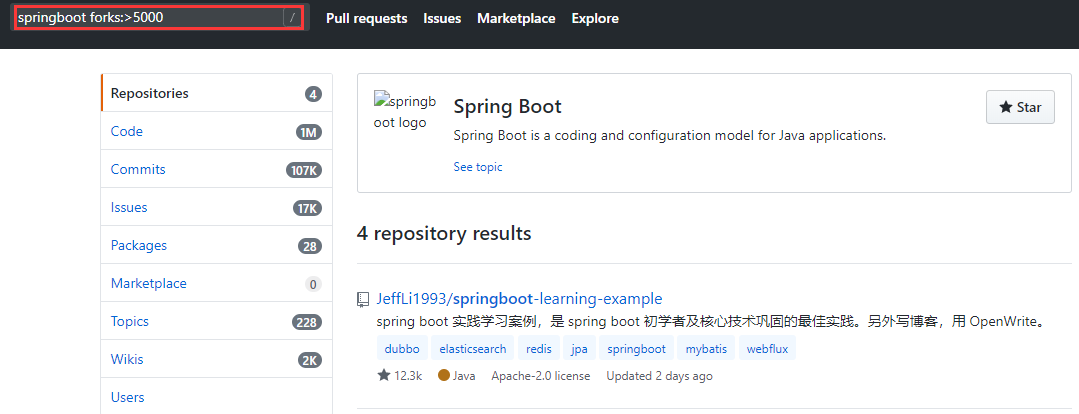Click the 12.3k stargazers star icon
1079x414 pixels.
384,375
